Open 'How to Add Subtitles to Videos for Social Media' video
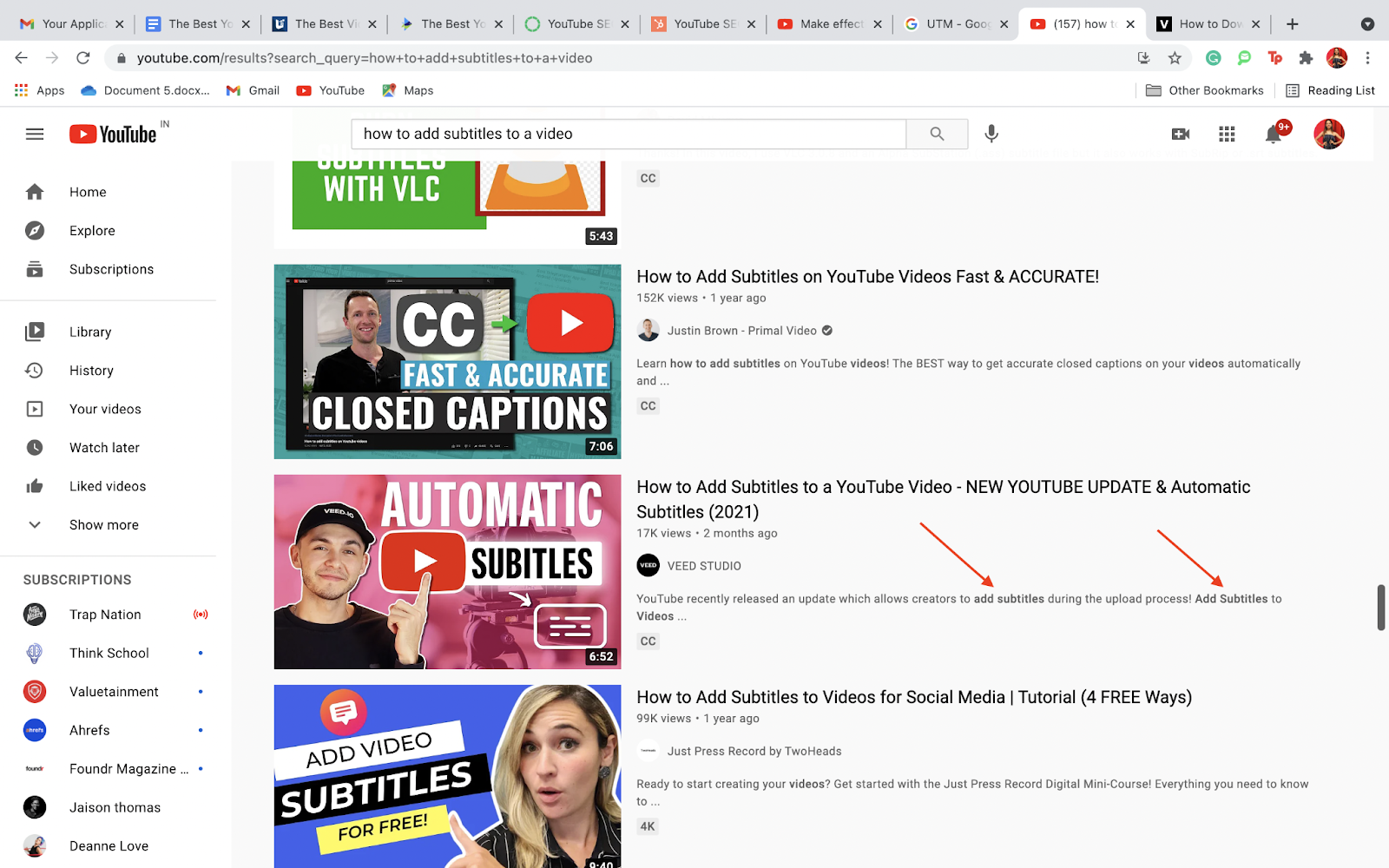Image resolution: width=1389 pixels, height=868 pixels. (914, 697)
